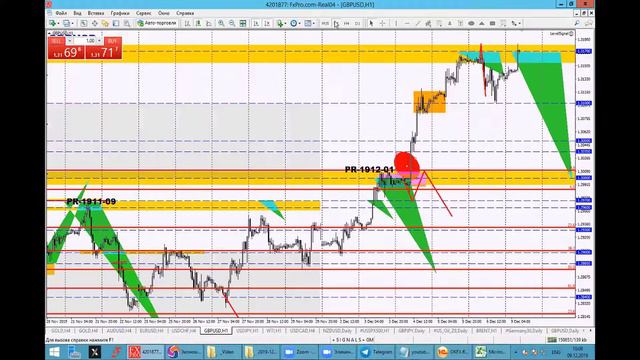Screen dimensions: 640x360
Task: Open the Strategy Tester icon
Action: pos(127,23)
